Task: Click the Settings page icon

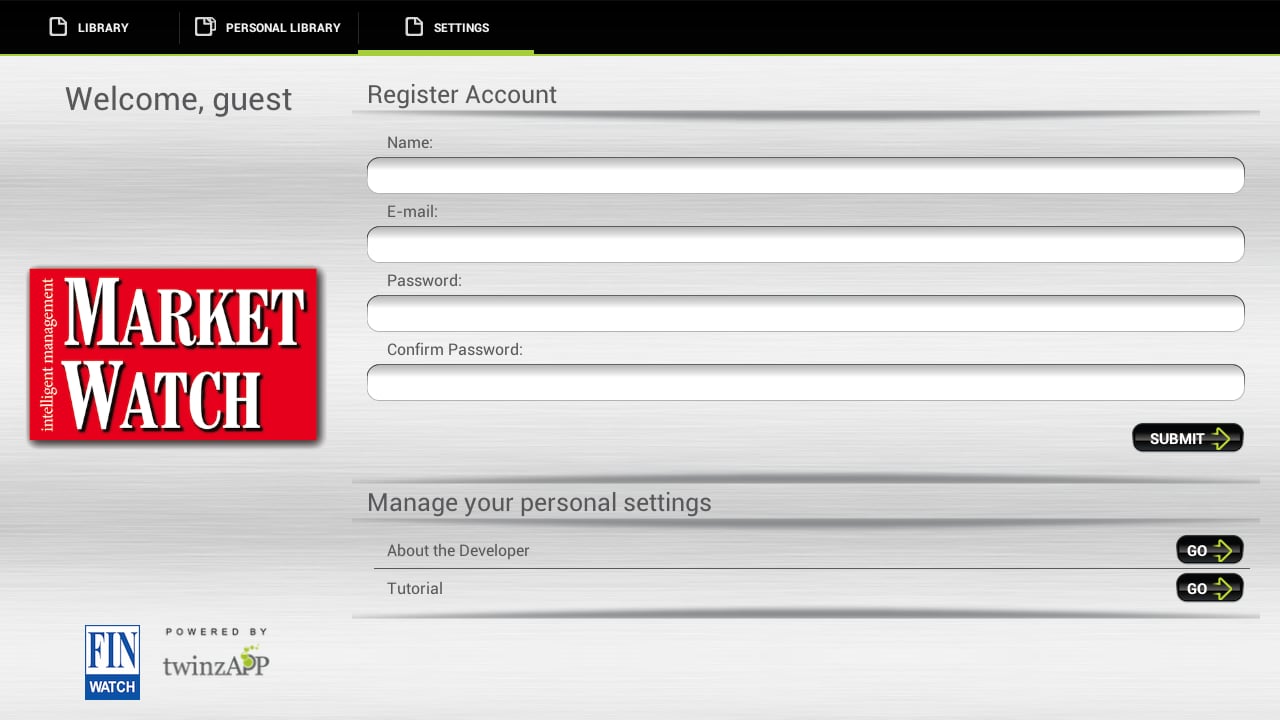Action: coord(414,27)
